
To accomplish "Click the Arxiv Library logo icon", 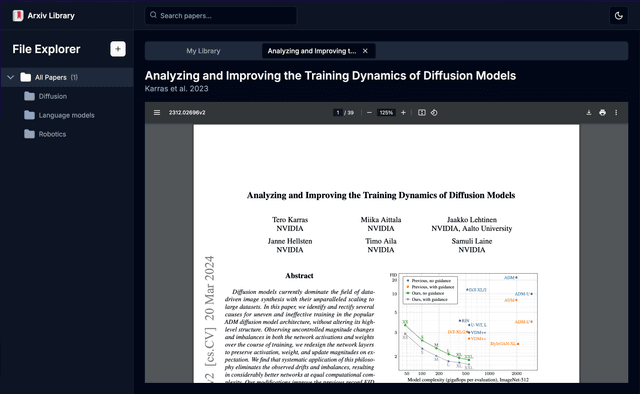I will (x=18, y=16).
